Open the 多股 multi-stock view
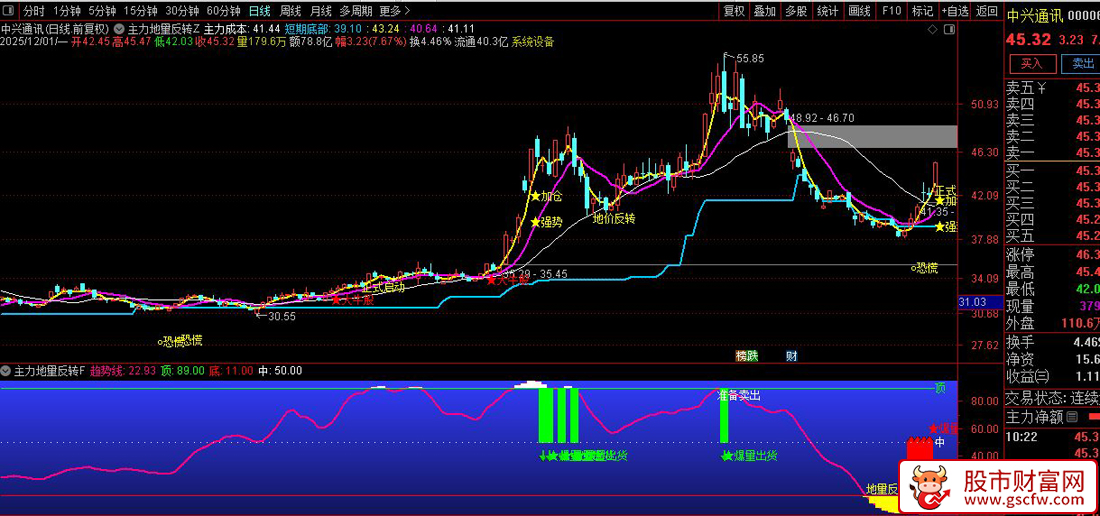The height and width of the screenshot is (516, 1100). coord(796,11)
